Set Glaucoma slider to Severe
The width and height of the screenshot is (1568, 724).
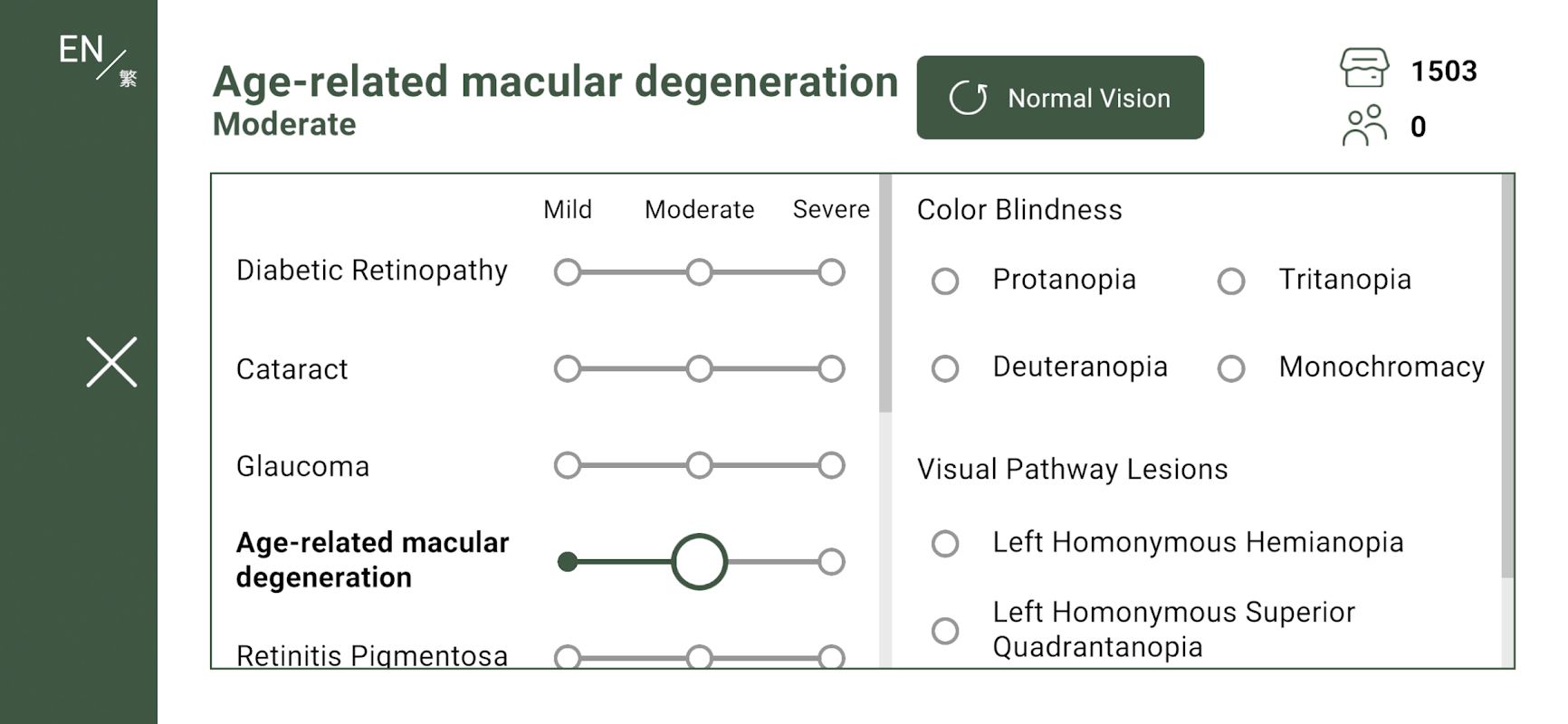coord(831,465)
